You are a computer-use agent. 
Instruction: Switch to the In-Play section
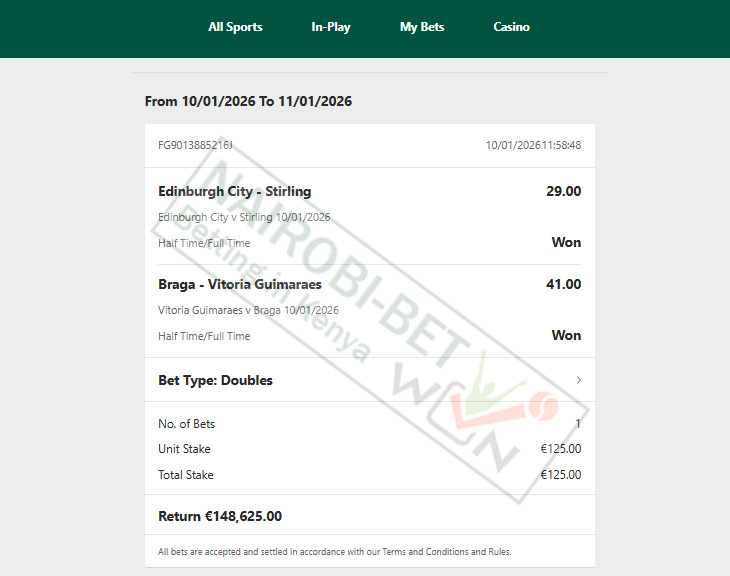pos(331,27)
